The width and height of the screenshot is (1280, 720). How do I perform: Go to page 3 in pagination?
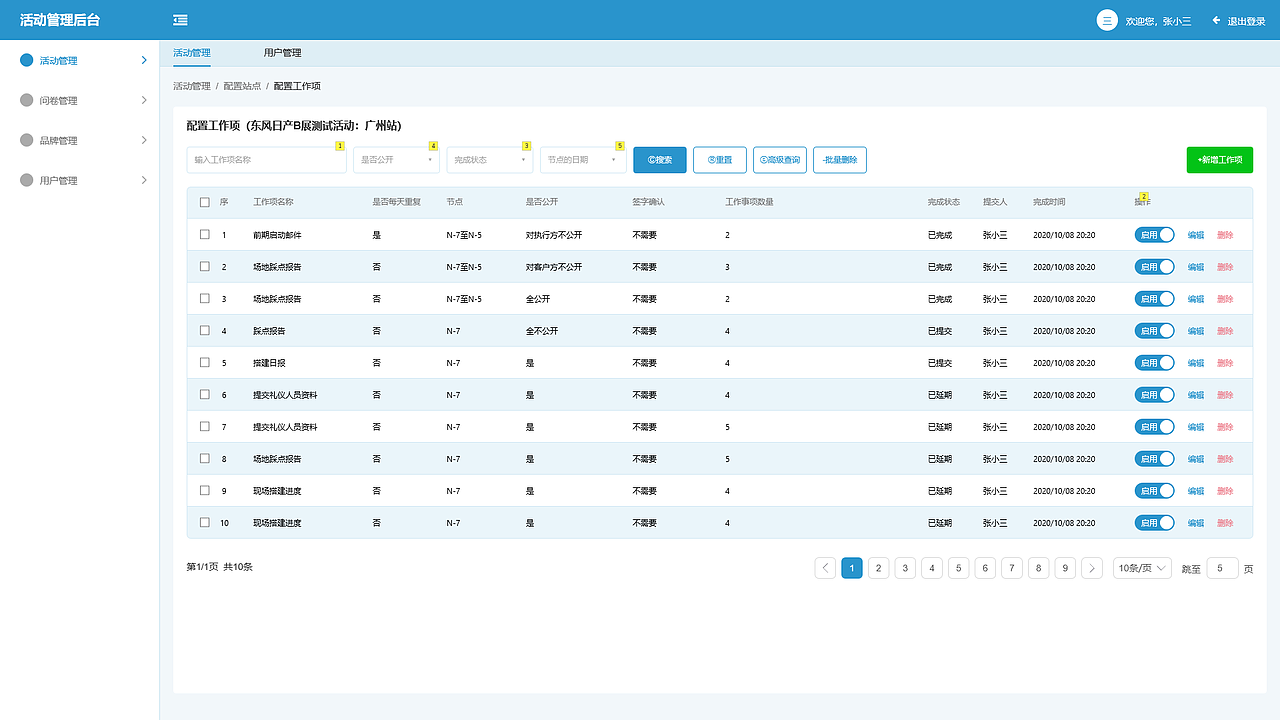click(x=905, y=568)
